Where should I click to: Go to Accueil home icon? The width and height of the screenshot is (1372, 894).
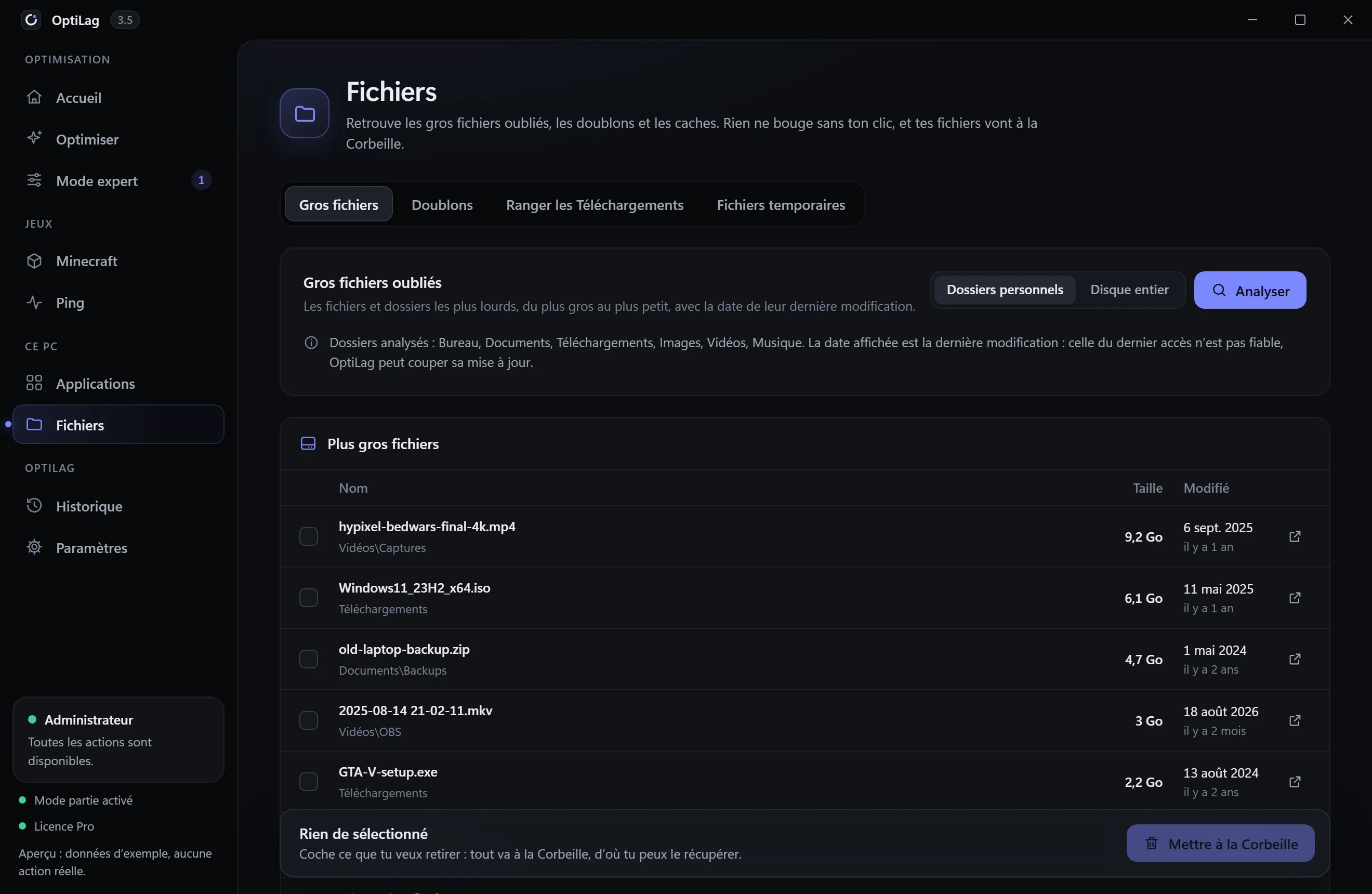(x=34, y=97)
